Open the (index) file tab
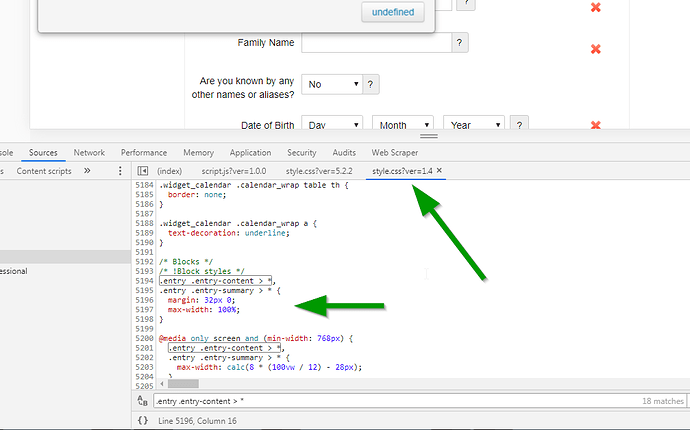This screenshot has width=690, height=430. (x=169, y=171)
